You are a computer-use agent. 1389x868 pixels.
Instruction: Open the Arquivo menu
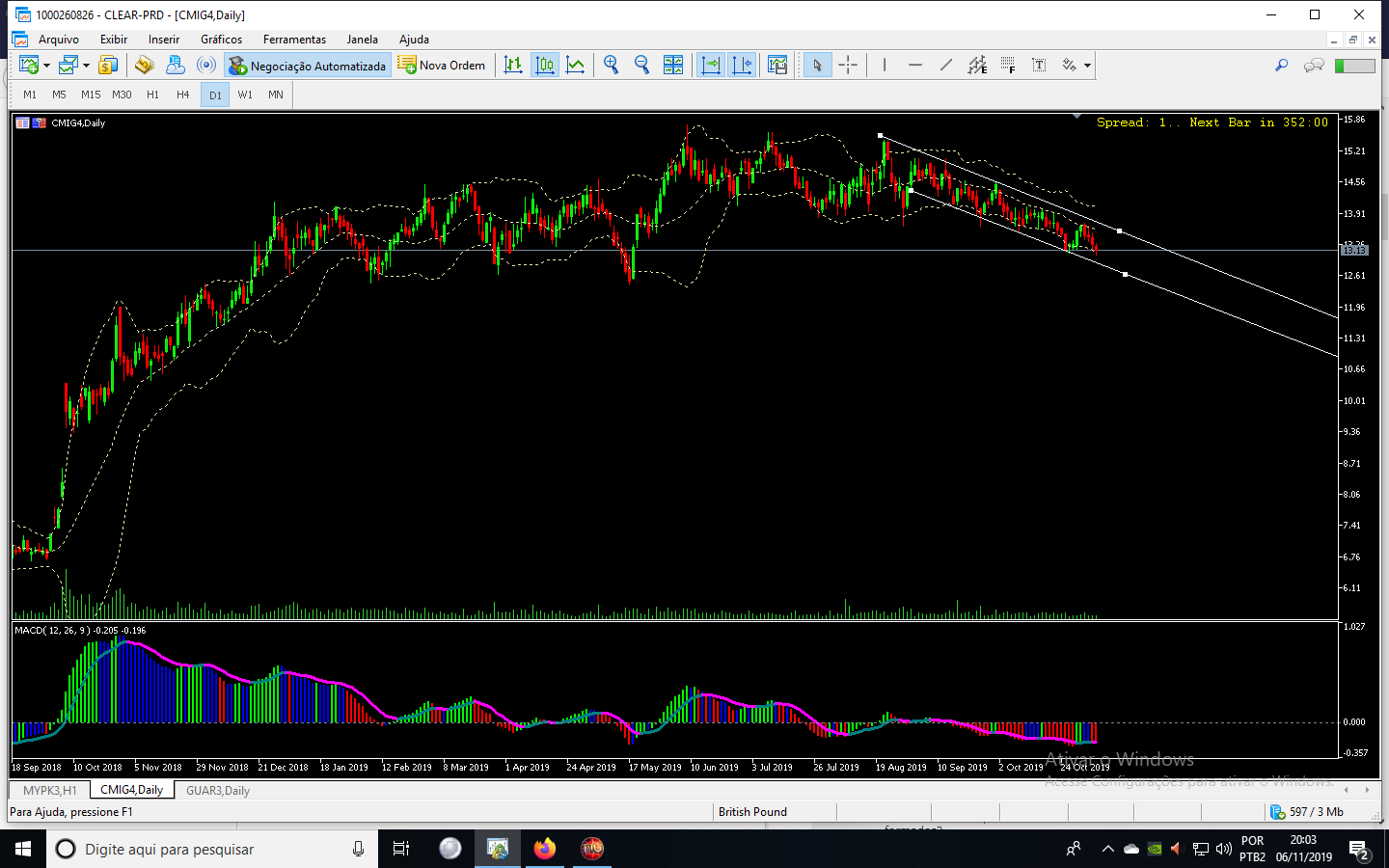(59, 40)
